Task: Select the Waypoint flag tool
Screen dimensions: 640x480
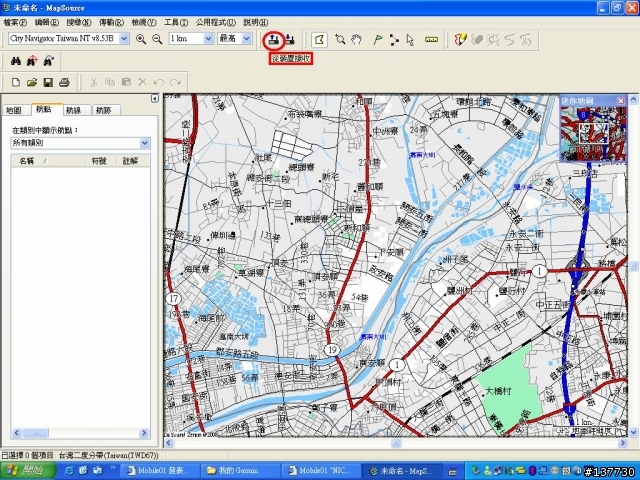Action: click(378, 40)
